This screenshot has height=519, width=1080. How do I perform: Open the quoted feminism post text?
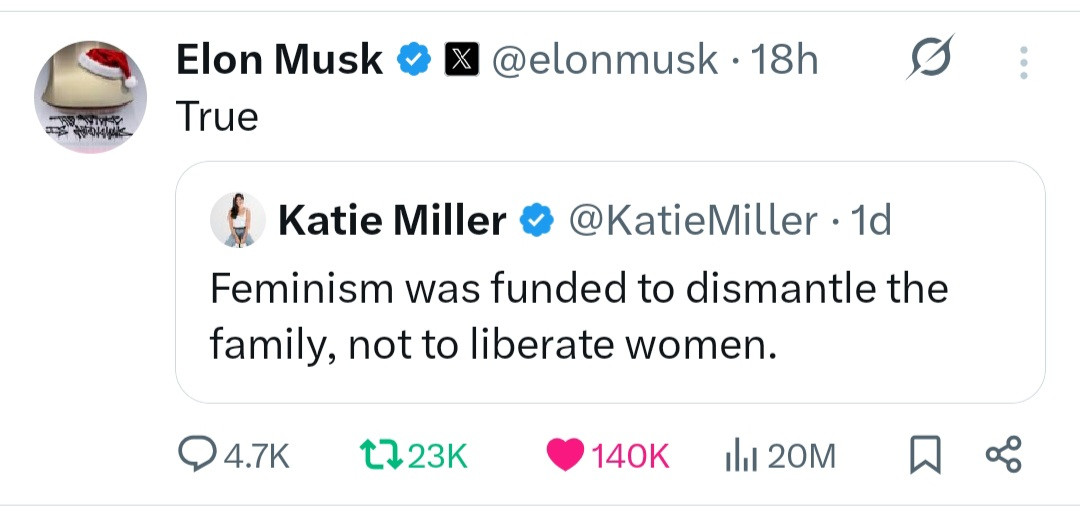(x=578, y=316)
